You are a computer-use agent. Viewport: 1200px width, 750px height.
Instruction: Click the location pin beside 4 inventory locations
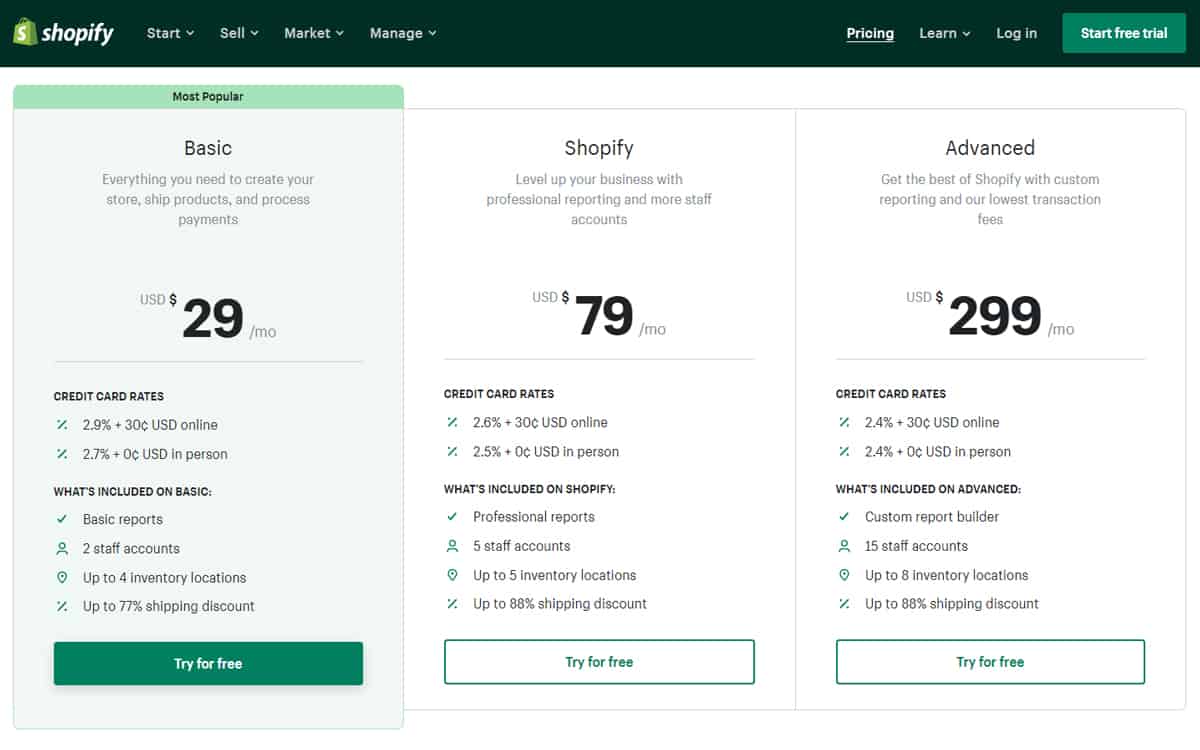tap(62, 577)
